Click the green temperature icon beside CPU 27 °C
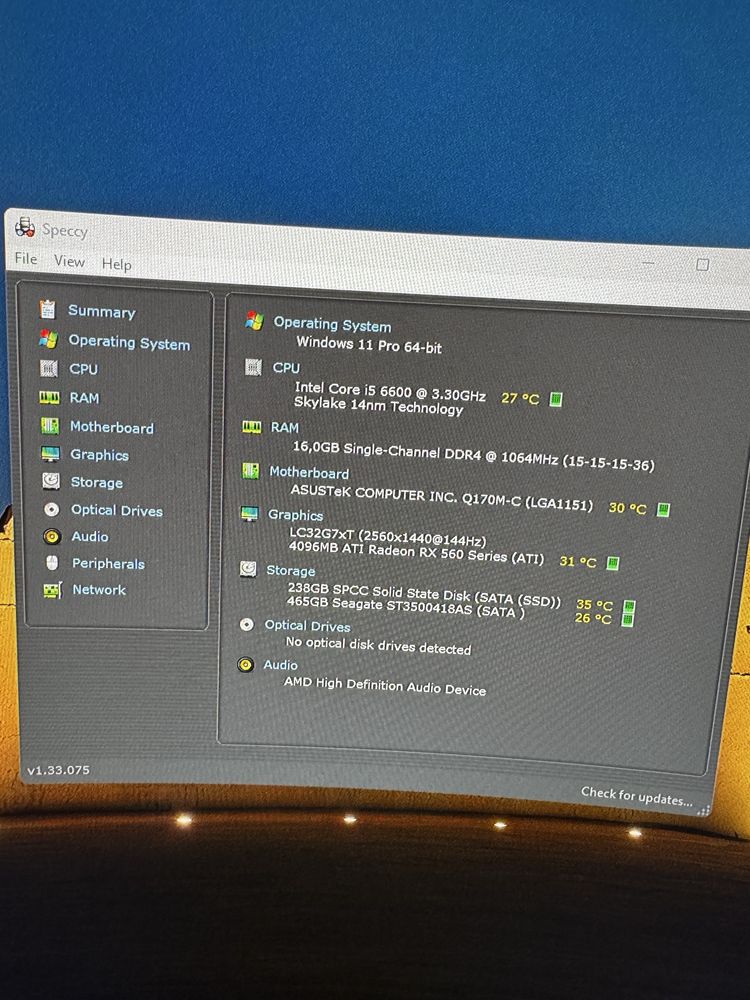 coord(556,399)
